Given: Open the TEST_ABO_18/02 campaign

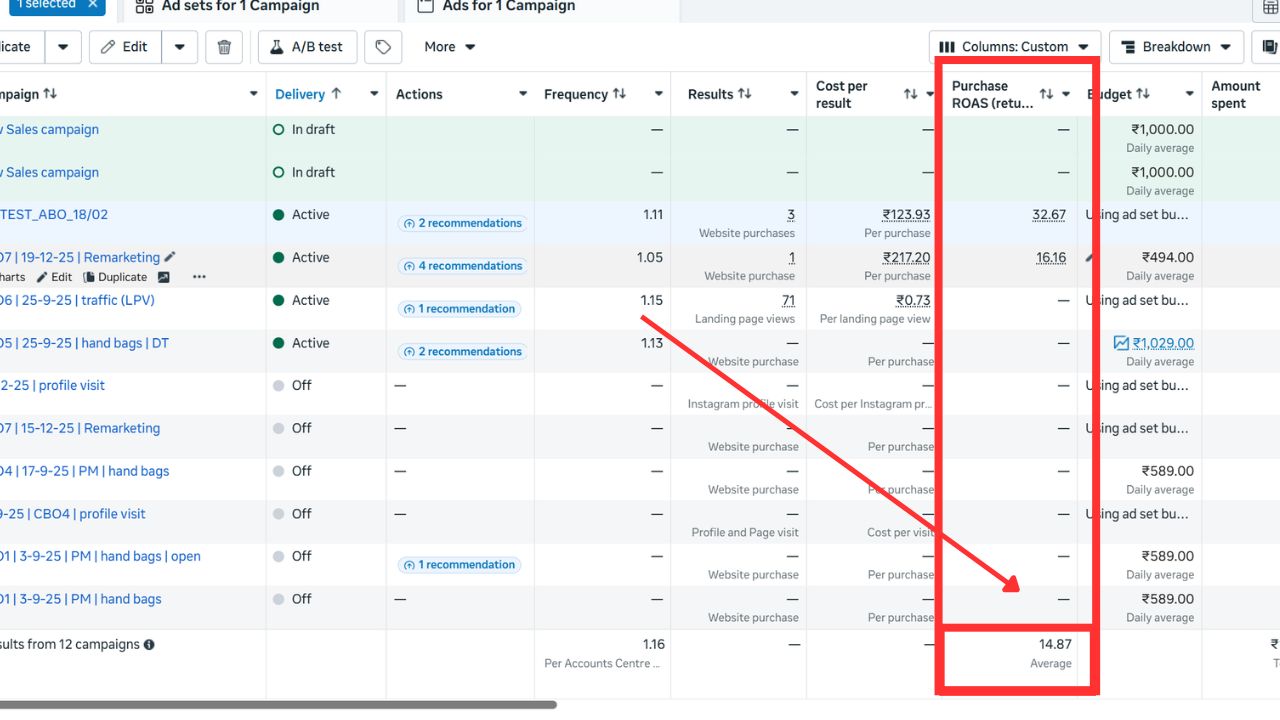Looking at the screenshot, I should tap(55, 215).
